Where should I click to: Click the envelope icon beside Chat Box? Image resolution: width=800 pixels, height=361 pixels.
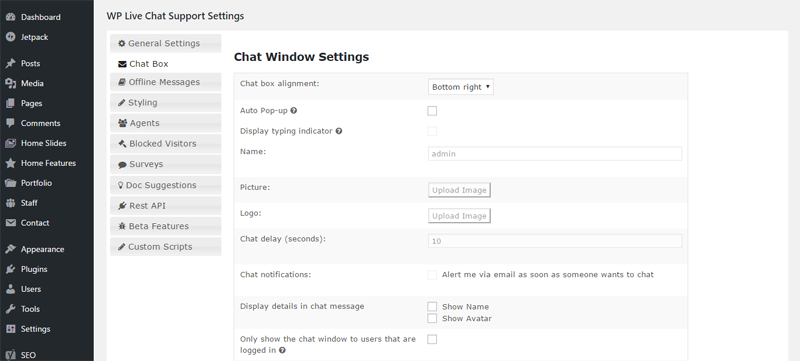point(122,64)
